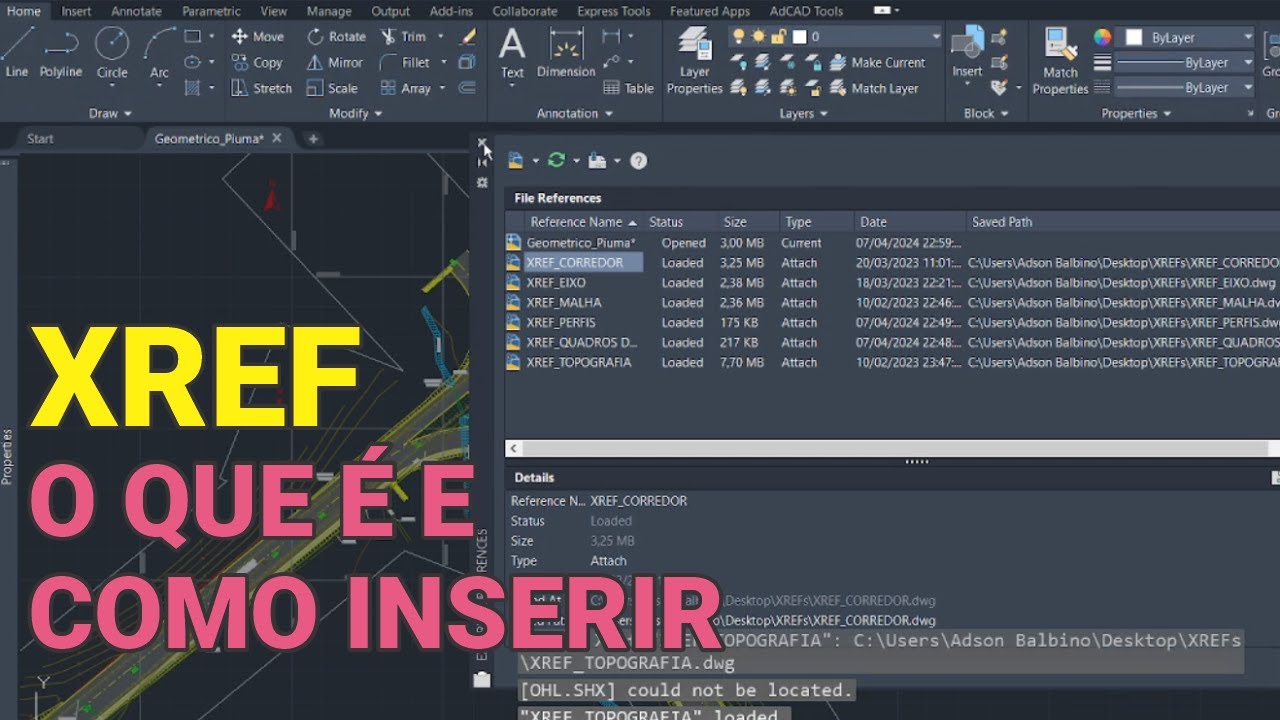Select the Arc tool
The image size is (1280, 720).
tap(159, 53)
